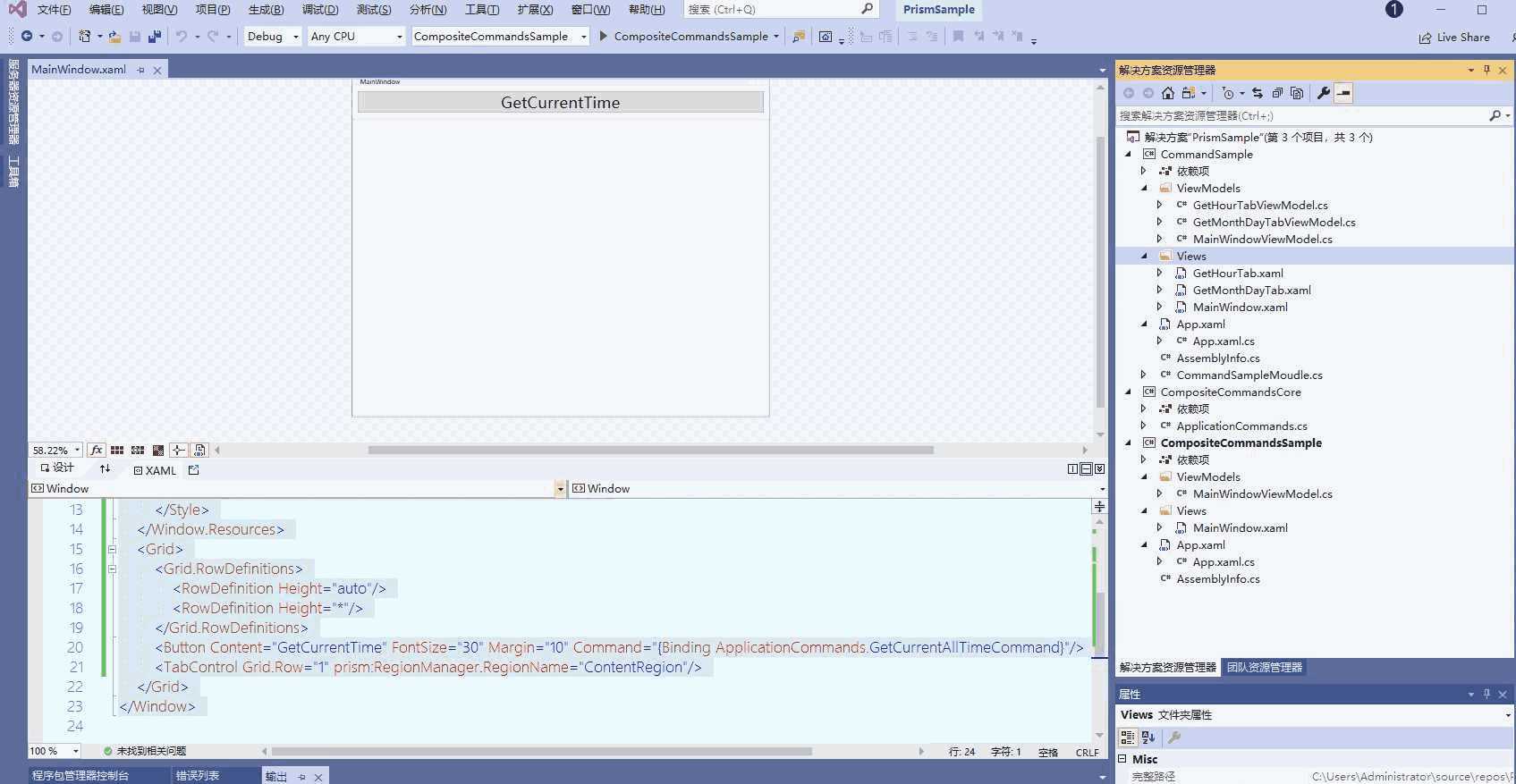Select GetMonthDayTab.xaml in Solution Explorer
Viewport: 1516px width, 784px height.
pos(1251,290)
